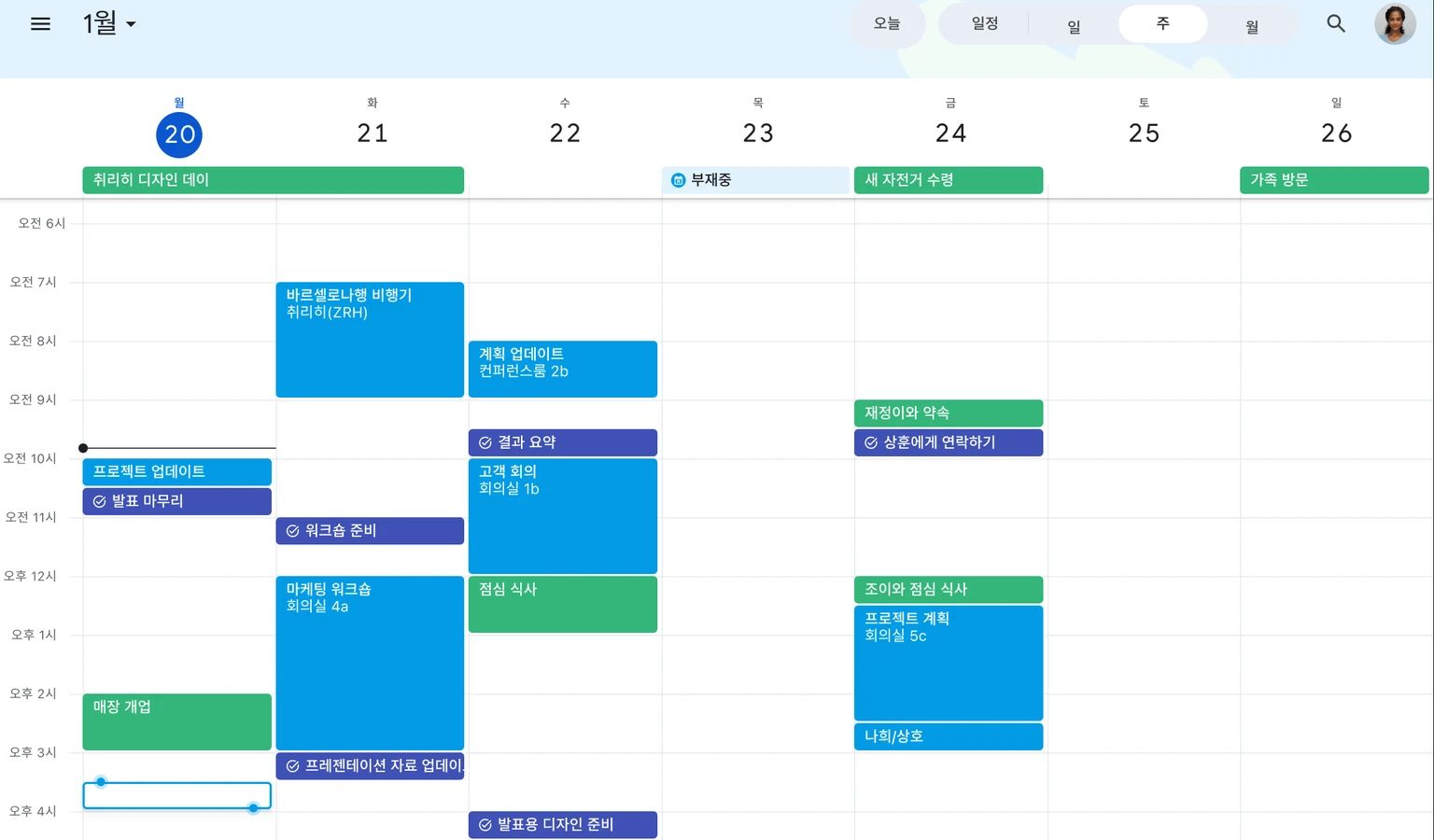Select date 24 in the header

pyautogui.click(x=950, y=134)
